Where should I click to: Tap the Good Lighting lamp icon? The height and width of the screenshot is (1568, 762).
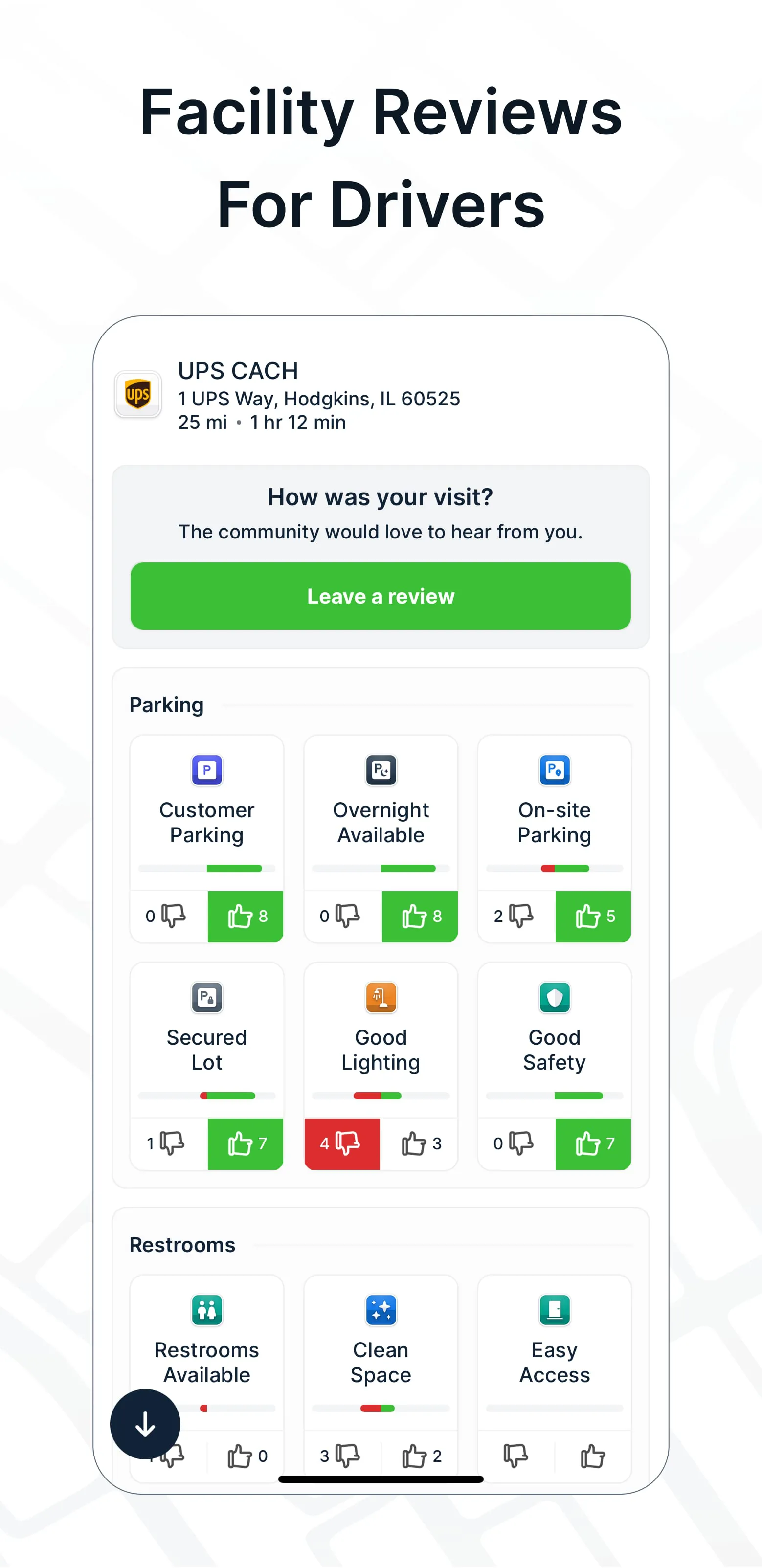[381, 998]
